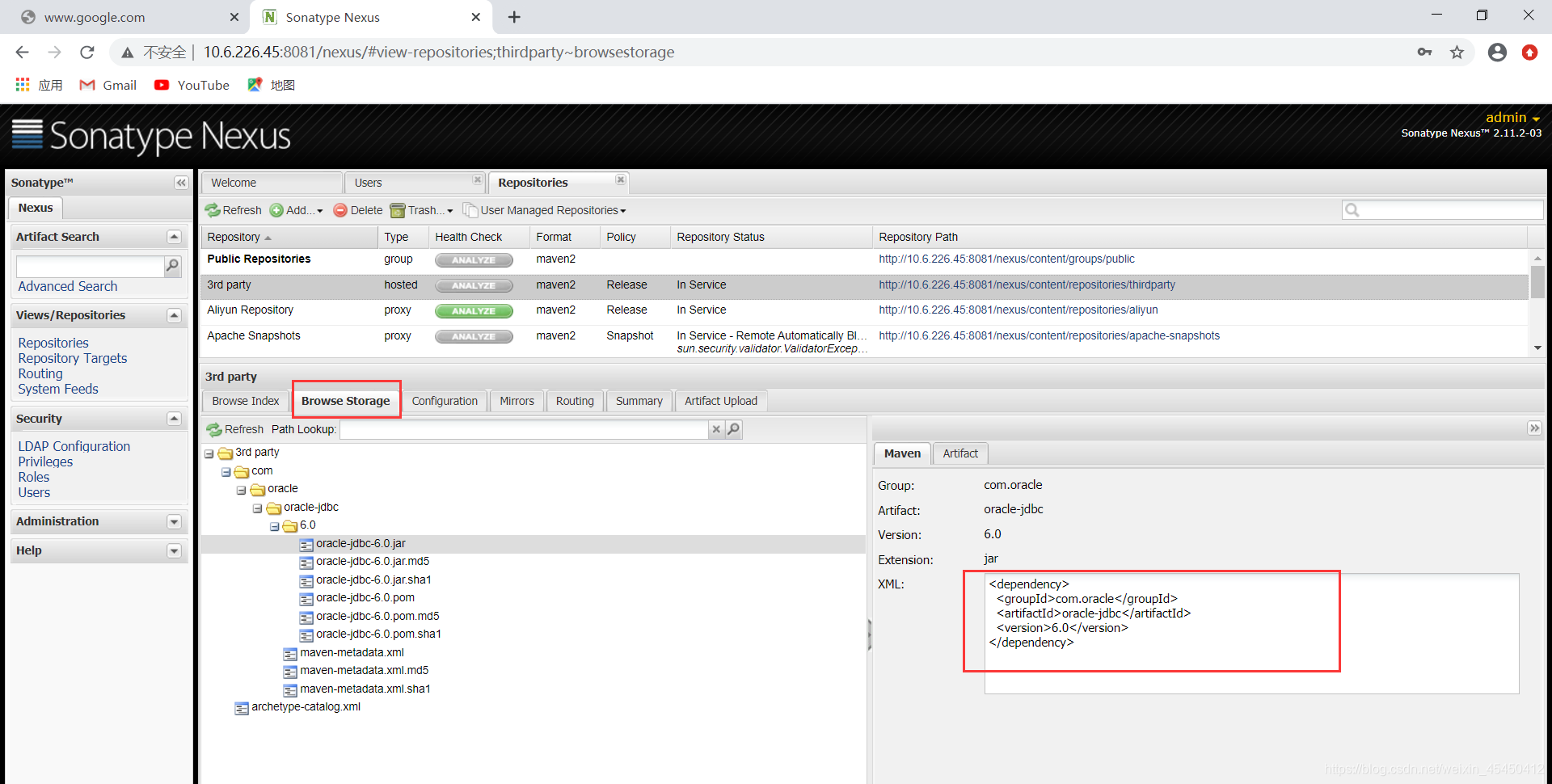The image size is (1552, 784).
Task: Open the Summary tab
Action: (x=639, y=401)
